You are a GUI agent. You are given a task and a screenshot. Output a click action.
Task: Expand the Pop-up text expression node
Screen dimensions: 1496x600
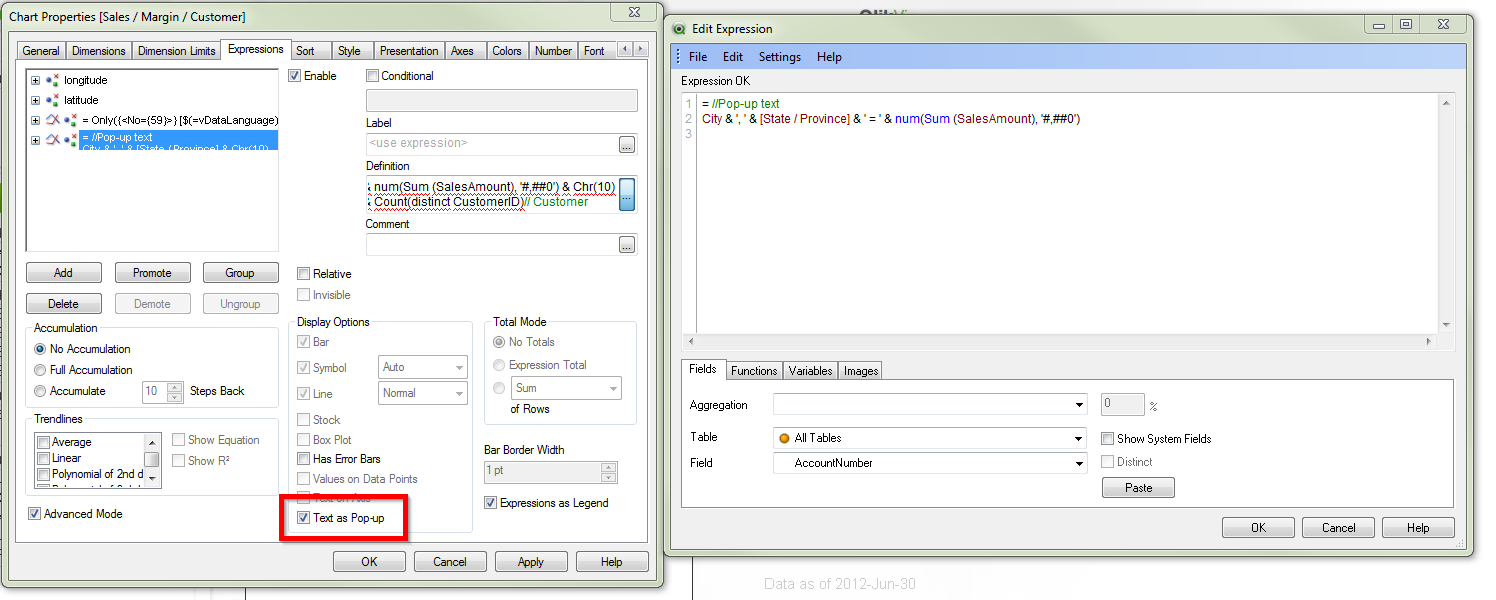[x=36, y=140]
